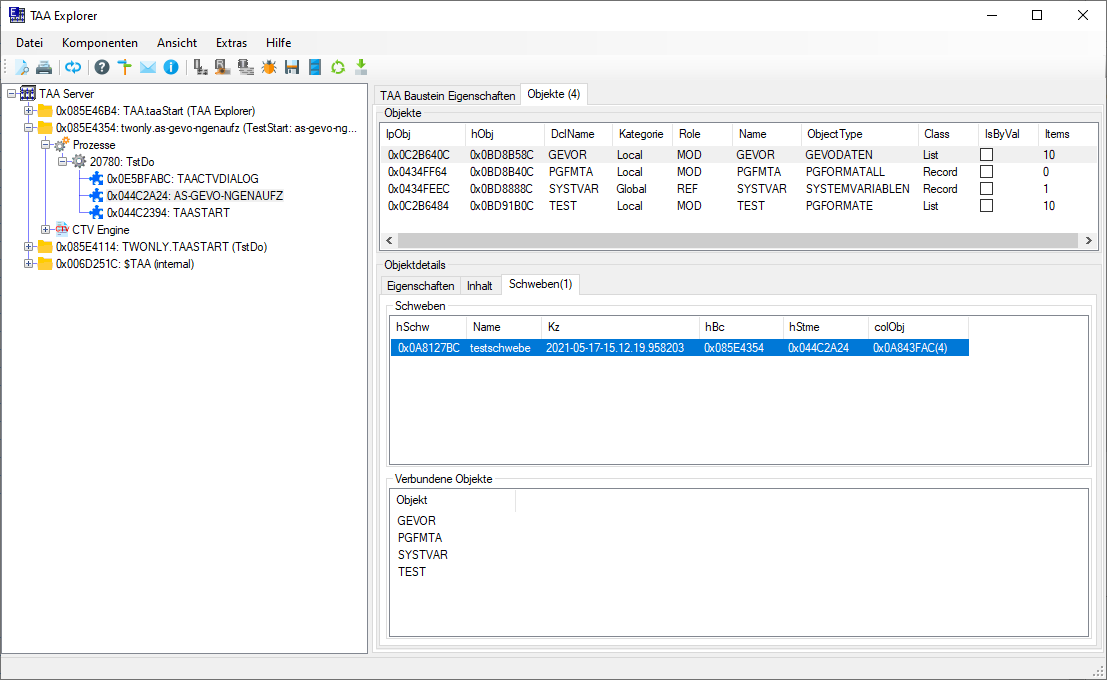Screen dimensions: 1107x680
Task: Open help via question mark icon
Action: coord(101,67)
